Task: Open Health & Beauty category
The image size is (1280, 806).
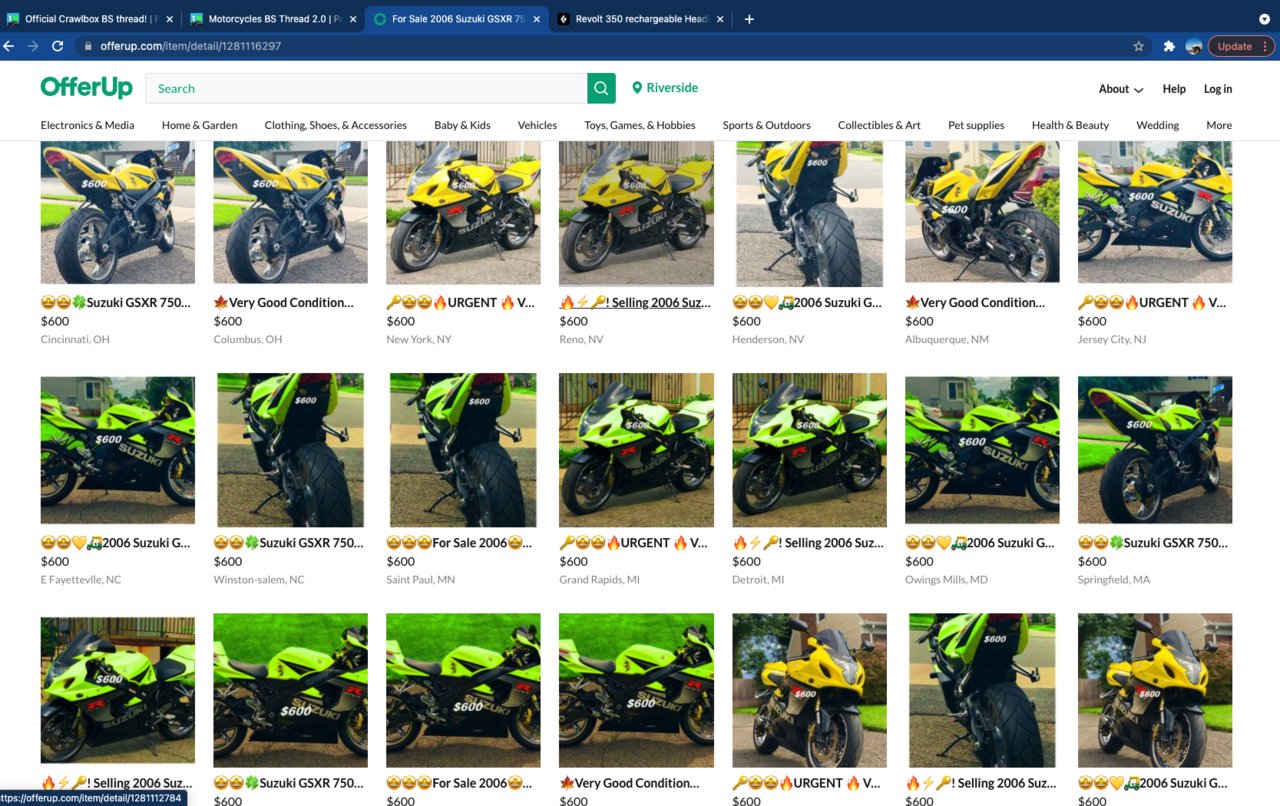Action: coord(1070,125)
